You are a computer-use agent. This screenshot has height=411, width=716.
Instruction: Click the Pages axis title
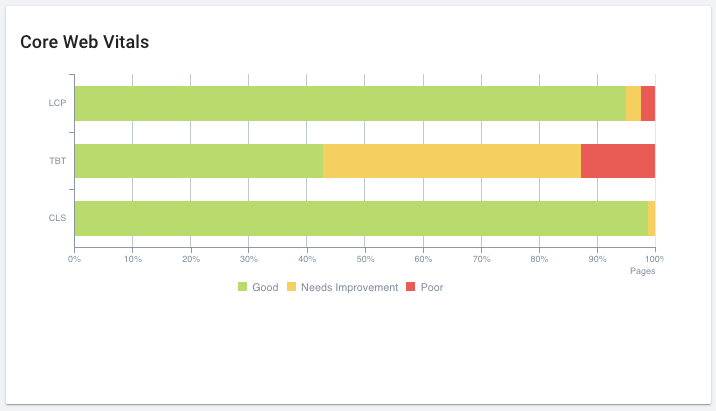642,271
